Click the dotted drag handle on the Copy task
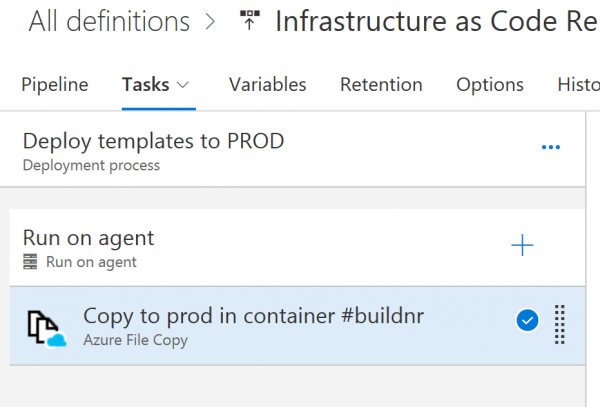This screenshot has height=407, width=600. (x=560, y=323)
